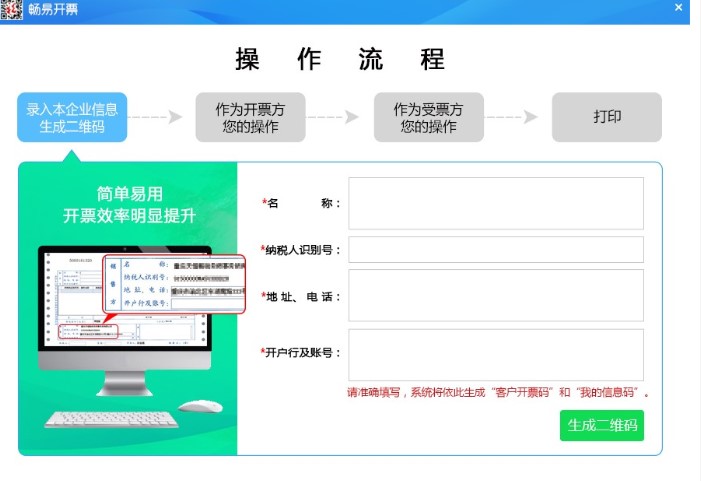The width and height of the screenshot is (701, 481).
Task: Click the *纳税人识别号 label
Action: 301,250
